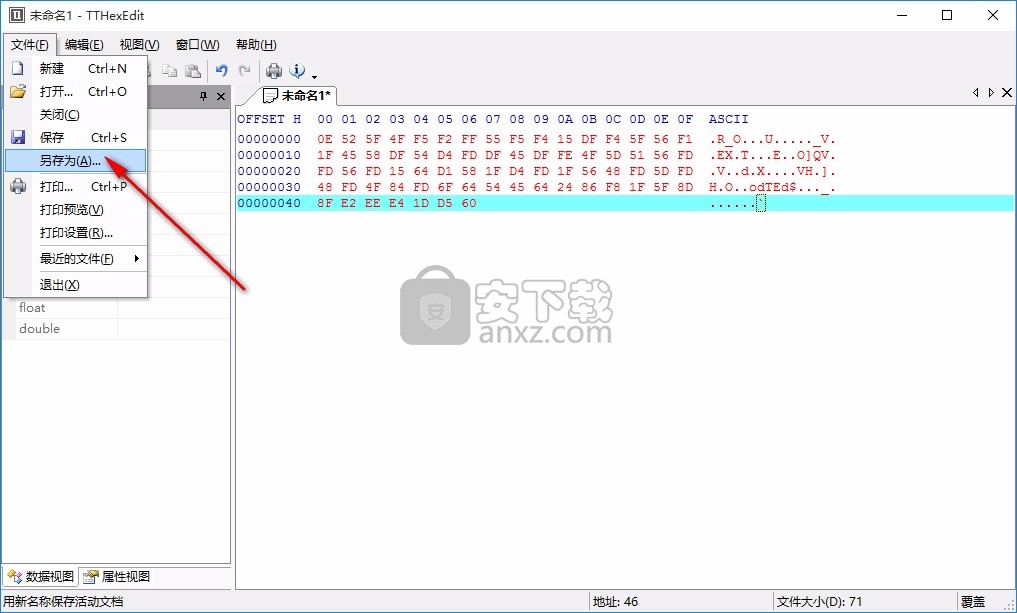
Task: Open the 编辑(E) menu
Action: click(x=84, y=45)
